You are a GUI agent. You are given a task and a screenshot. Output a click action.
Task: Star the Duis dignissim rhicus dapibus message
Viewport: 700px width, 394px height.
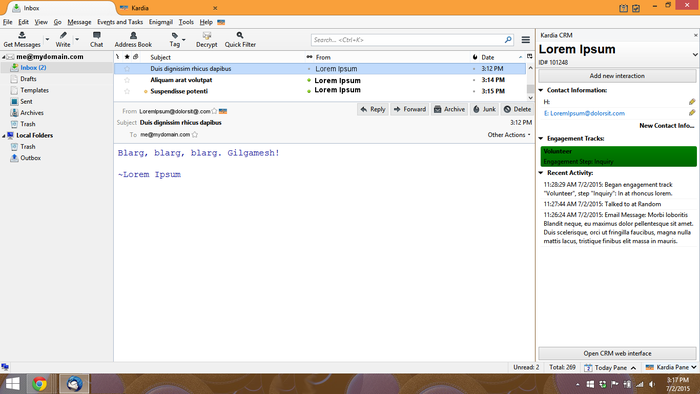[x=127, y=69]
